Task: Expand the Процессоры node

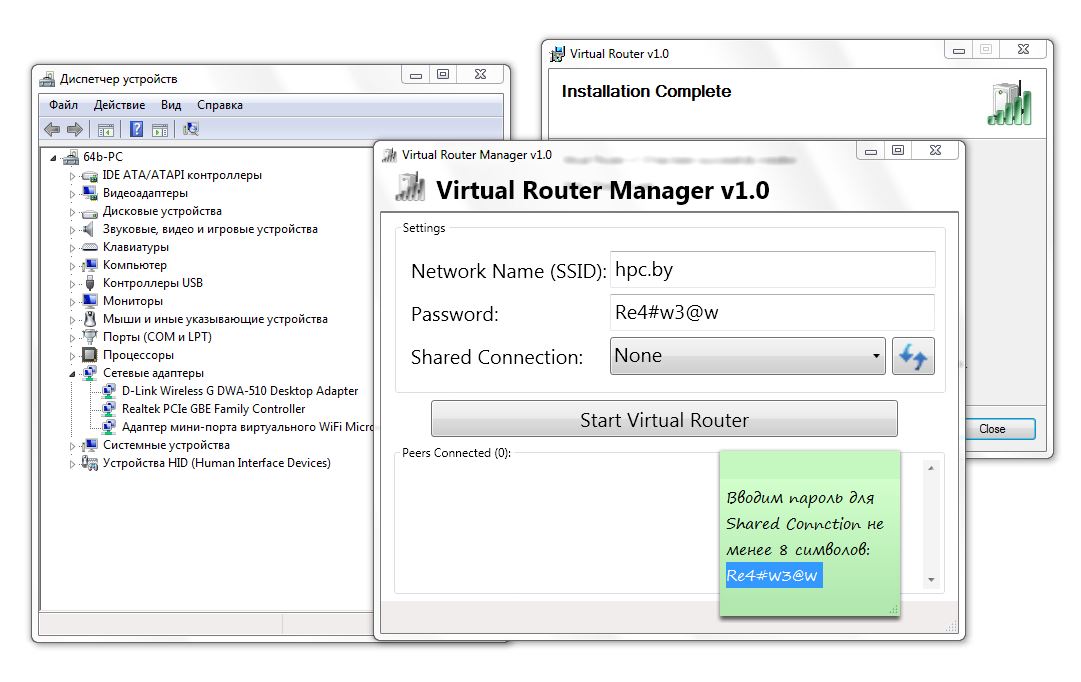Action: [x=72, y=356]
